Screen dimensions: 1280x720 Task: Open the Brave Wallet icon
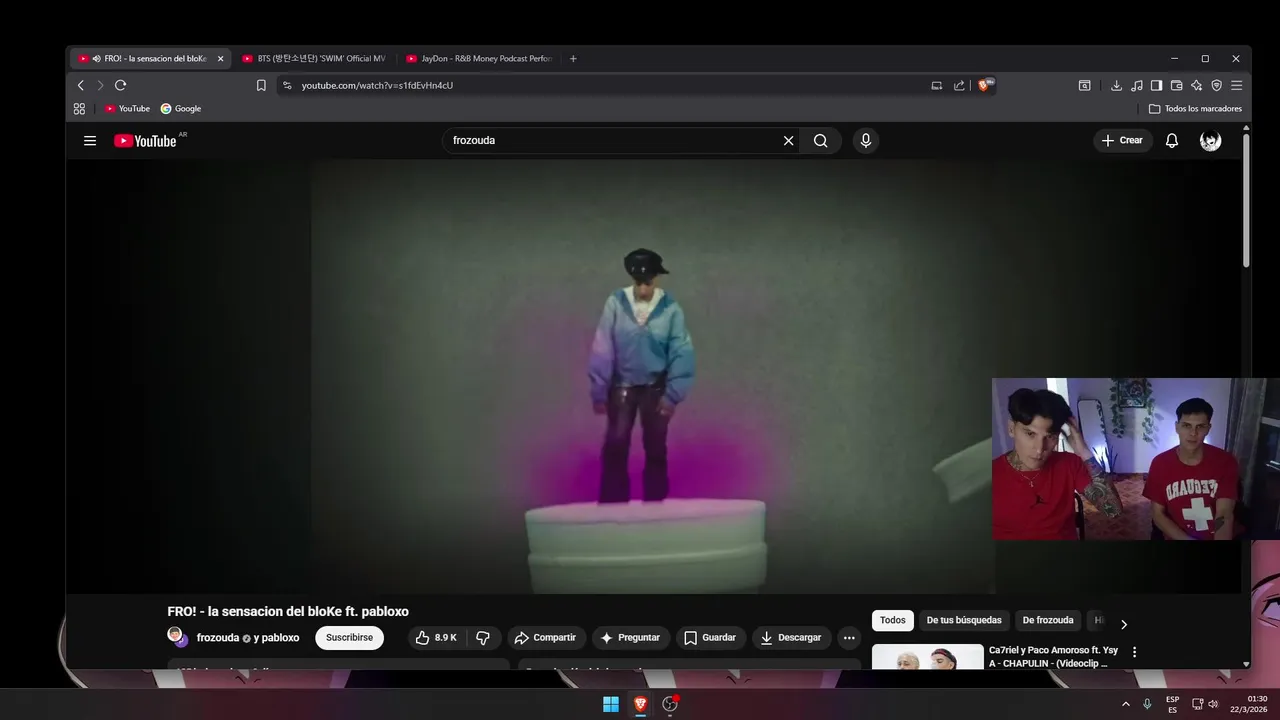click(x=1177, y=86)
